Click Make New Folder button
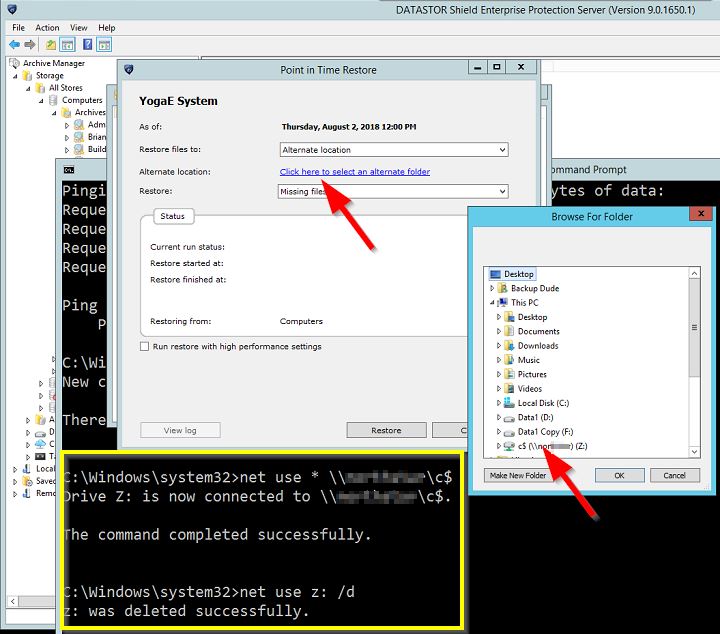This screenshot has width=720, height=634. (x=518, y=475)
